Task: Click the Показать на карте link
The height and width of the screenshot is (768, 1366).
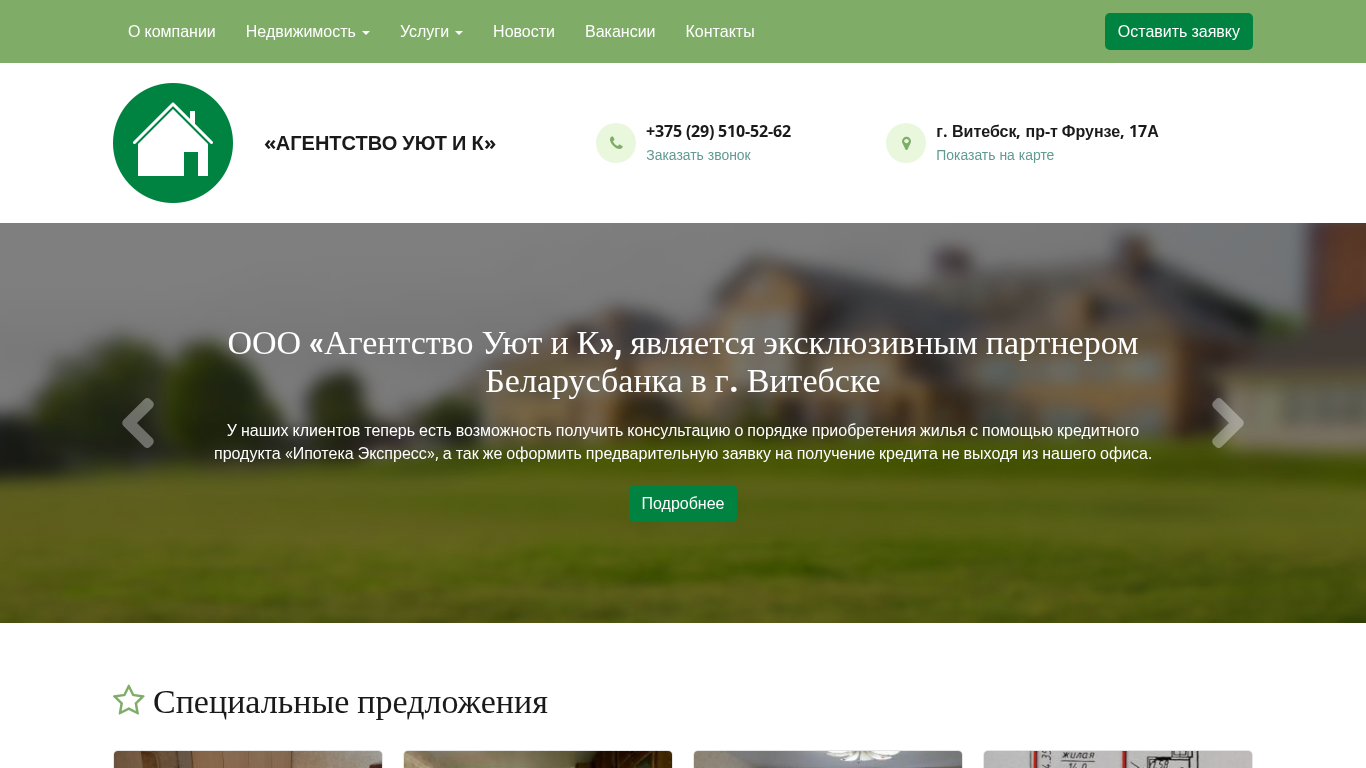Action: [x=995, y=155]
